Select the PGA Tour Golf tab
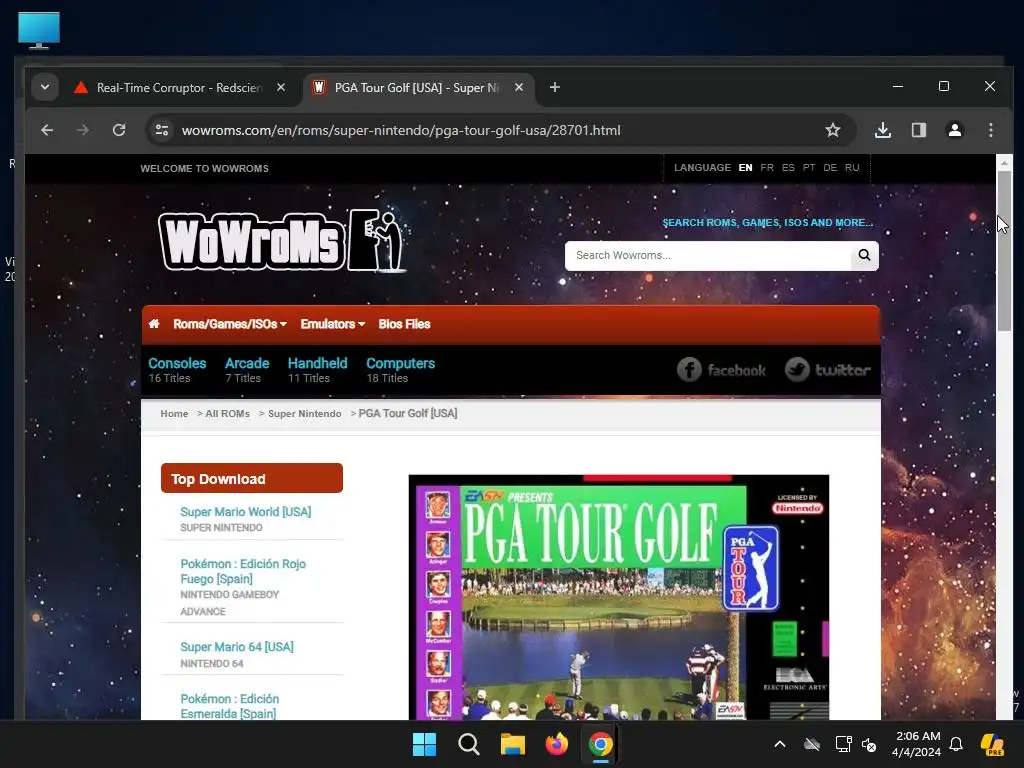The image size is (1024, 768). [418, 88]
